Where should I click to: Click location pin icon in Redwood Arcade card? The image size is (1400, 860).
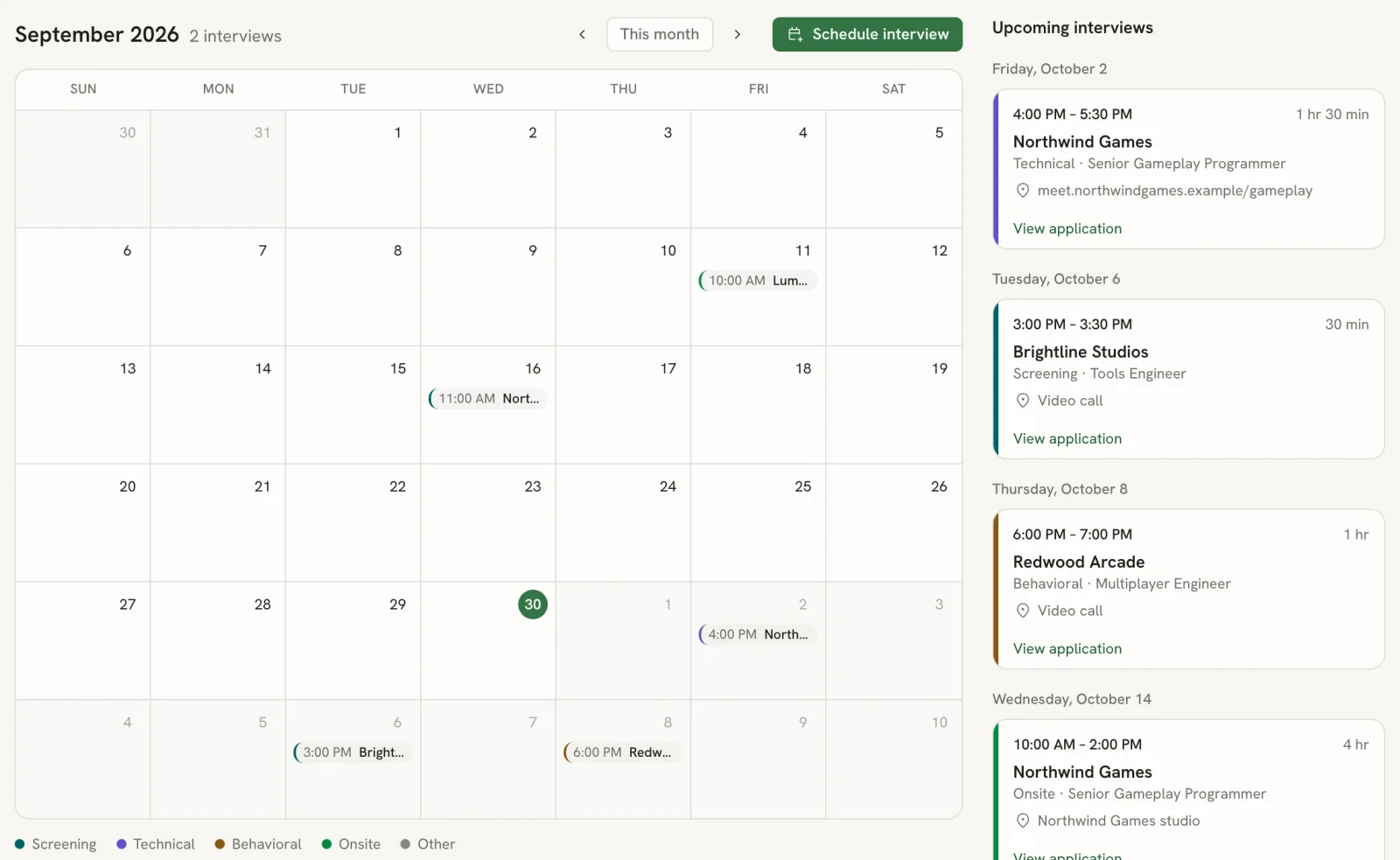1022,611
